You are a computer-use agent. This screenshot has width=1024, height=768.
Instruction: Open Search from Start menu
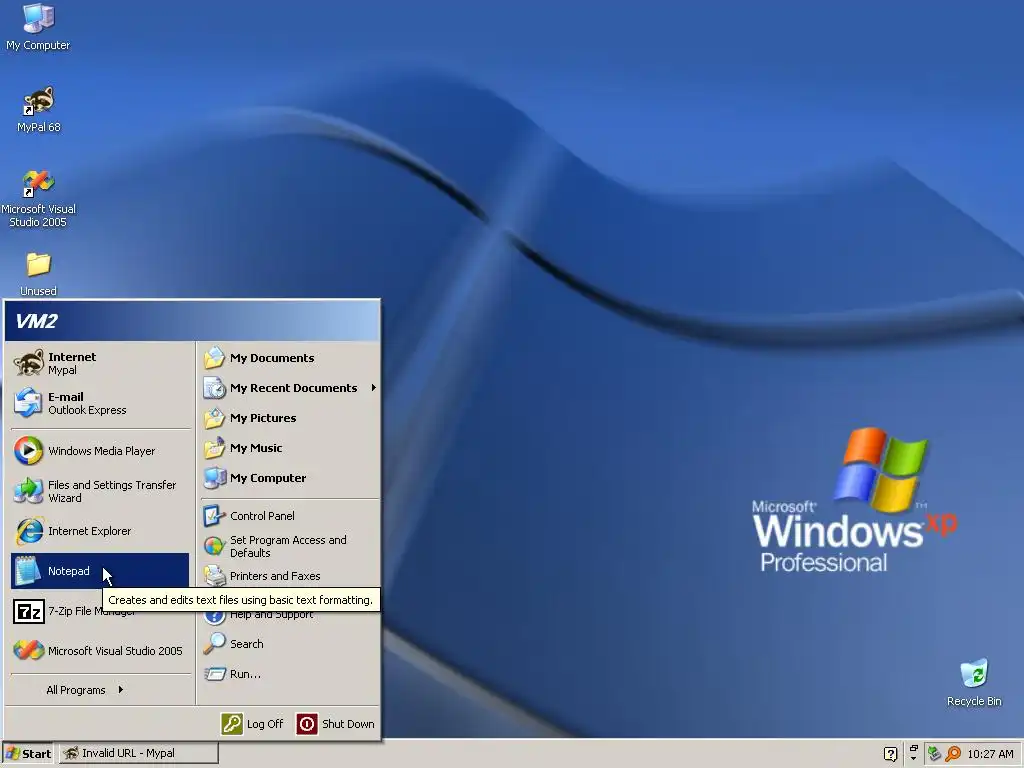coord(290,644)
